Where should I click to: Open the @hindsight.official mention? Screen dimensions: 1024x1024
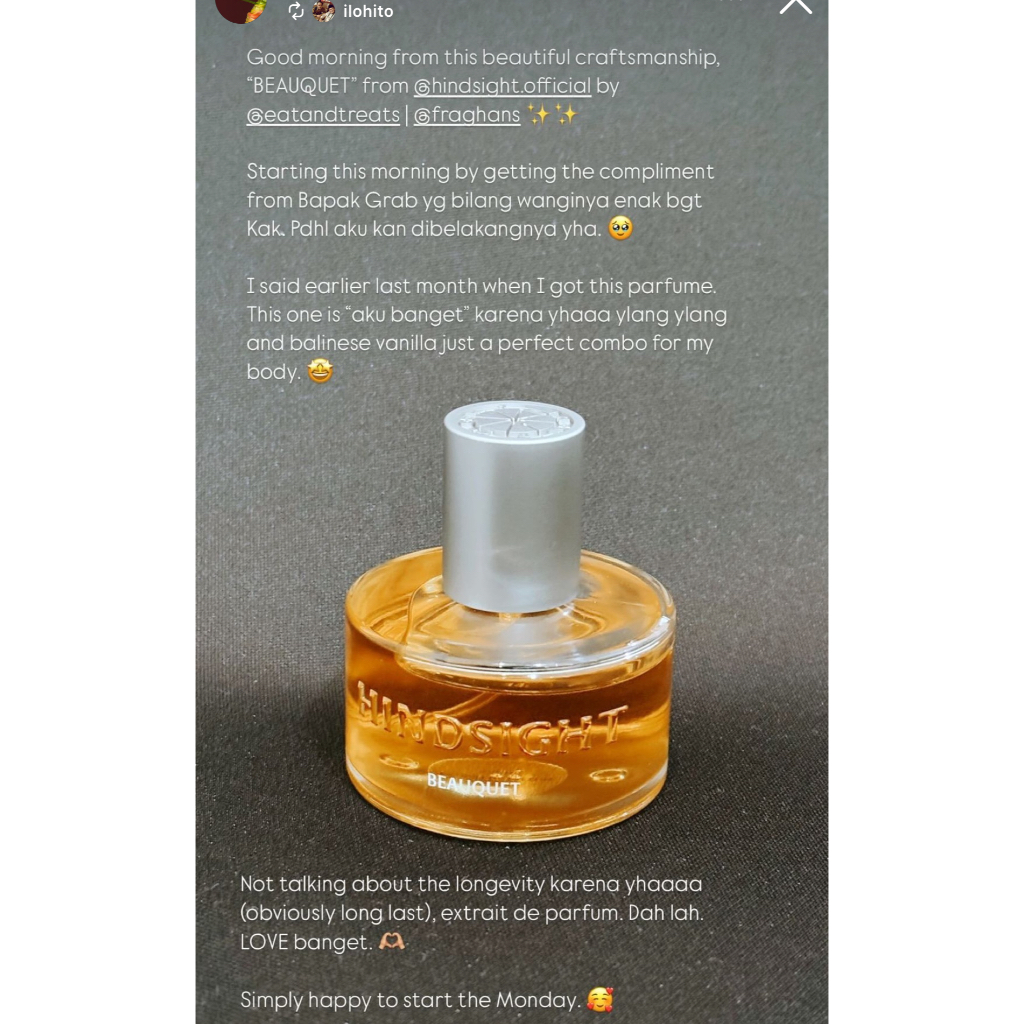(502, 86)
